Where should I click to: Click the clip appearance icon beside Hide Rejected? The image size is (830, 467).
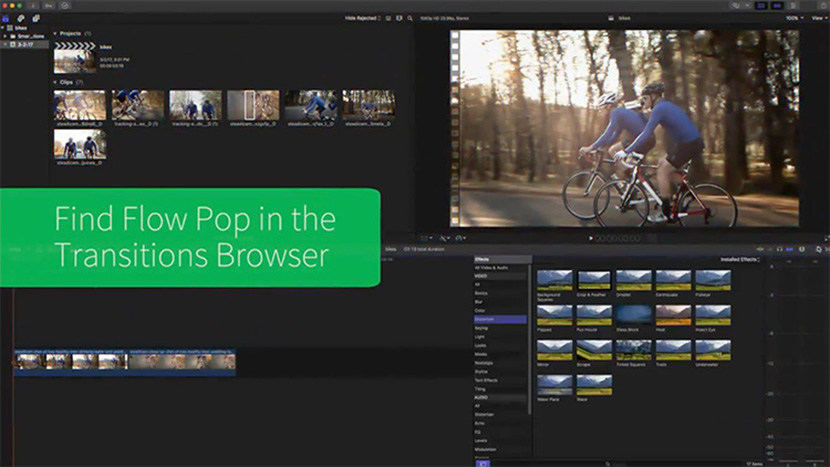click(x=389, y=19)
